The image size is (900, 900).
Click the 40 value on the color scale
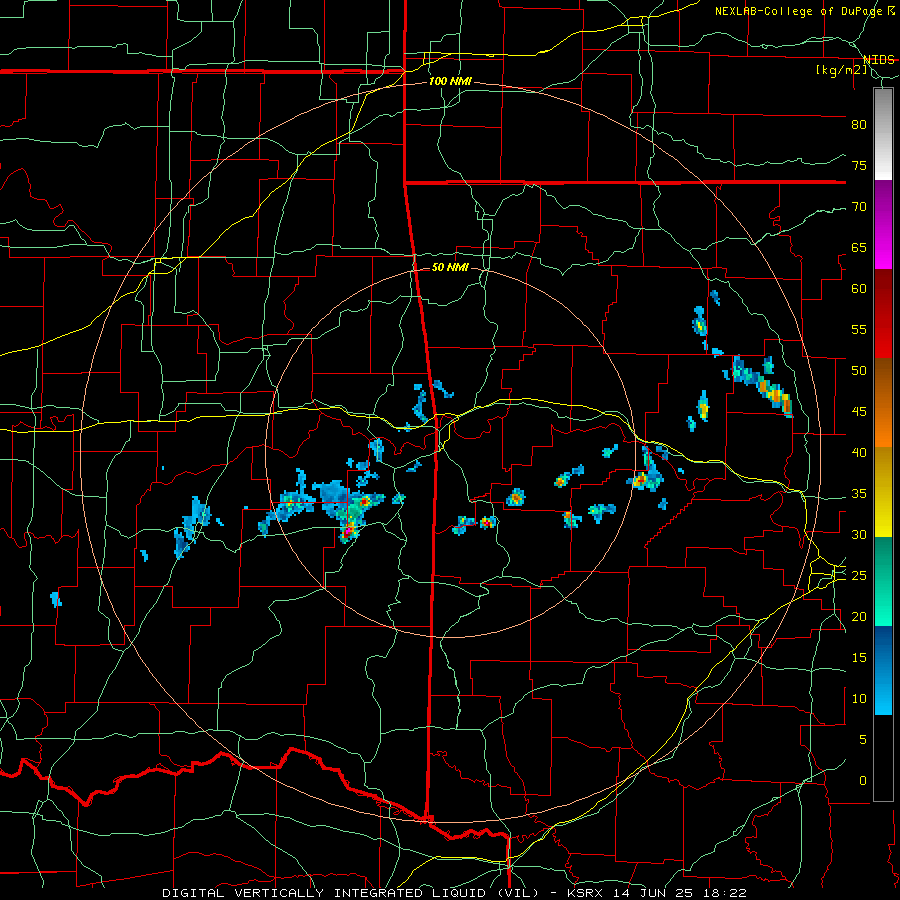[x=859, y=453]
